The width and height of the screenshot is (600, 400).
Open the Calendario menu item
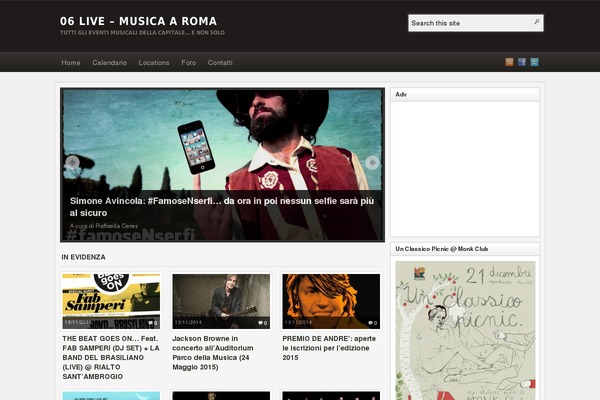109,62
